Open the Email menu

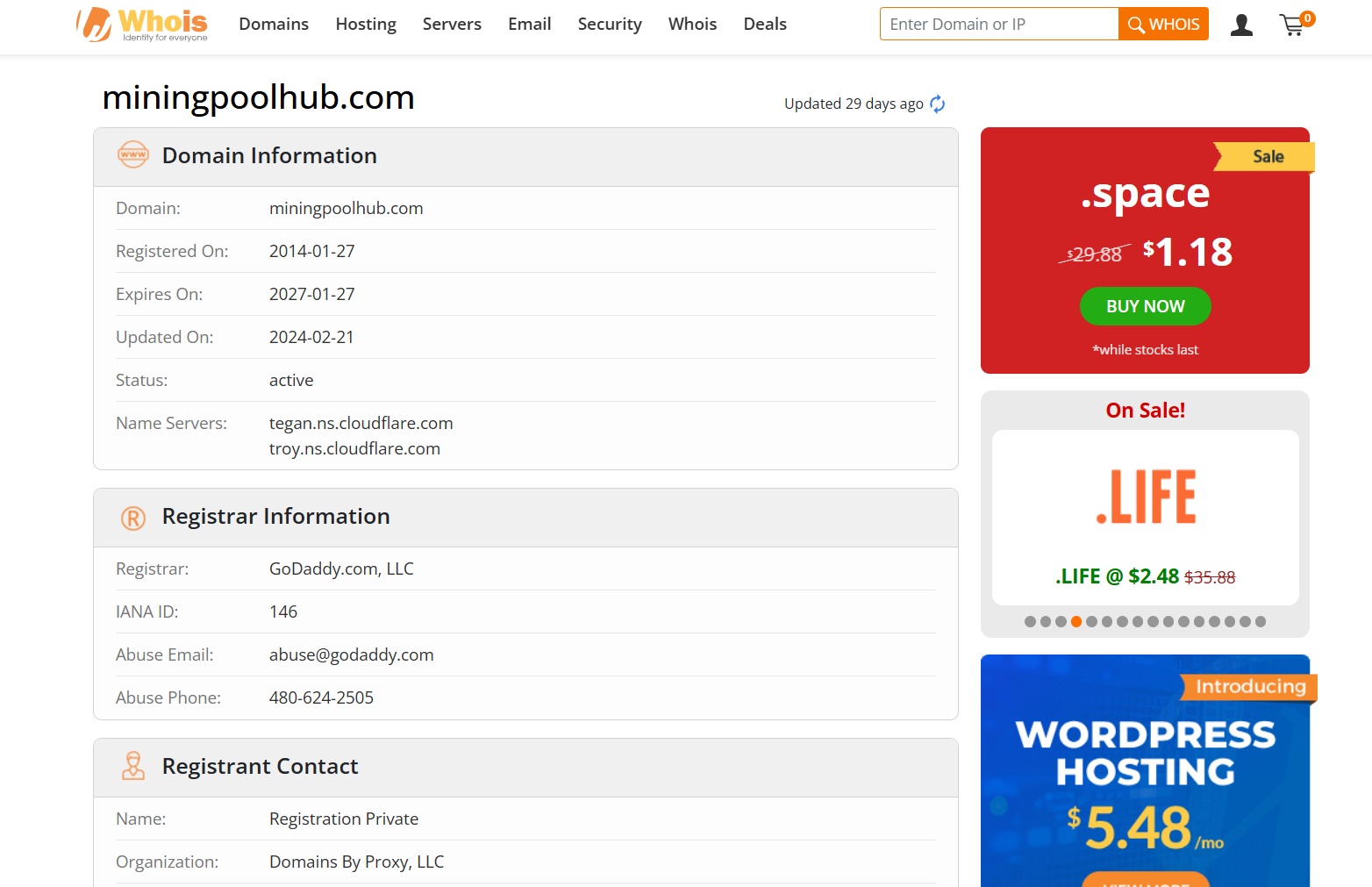(530, 24)
